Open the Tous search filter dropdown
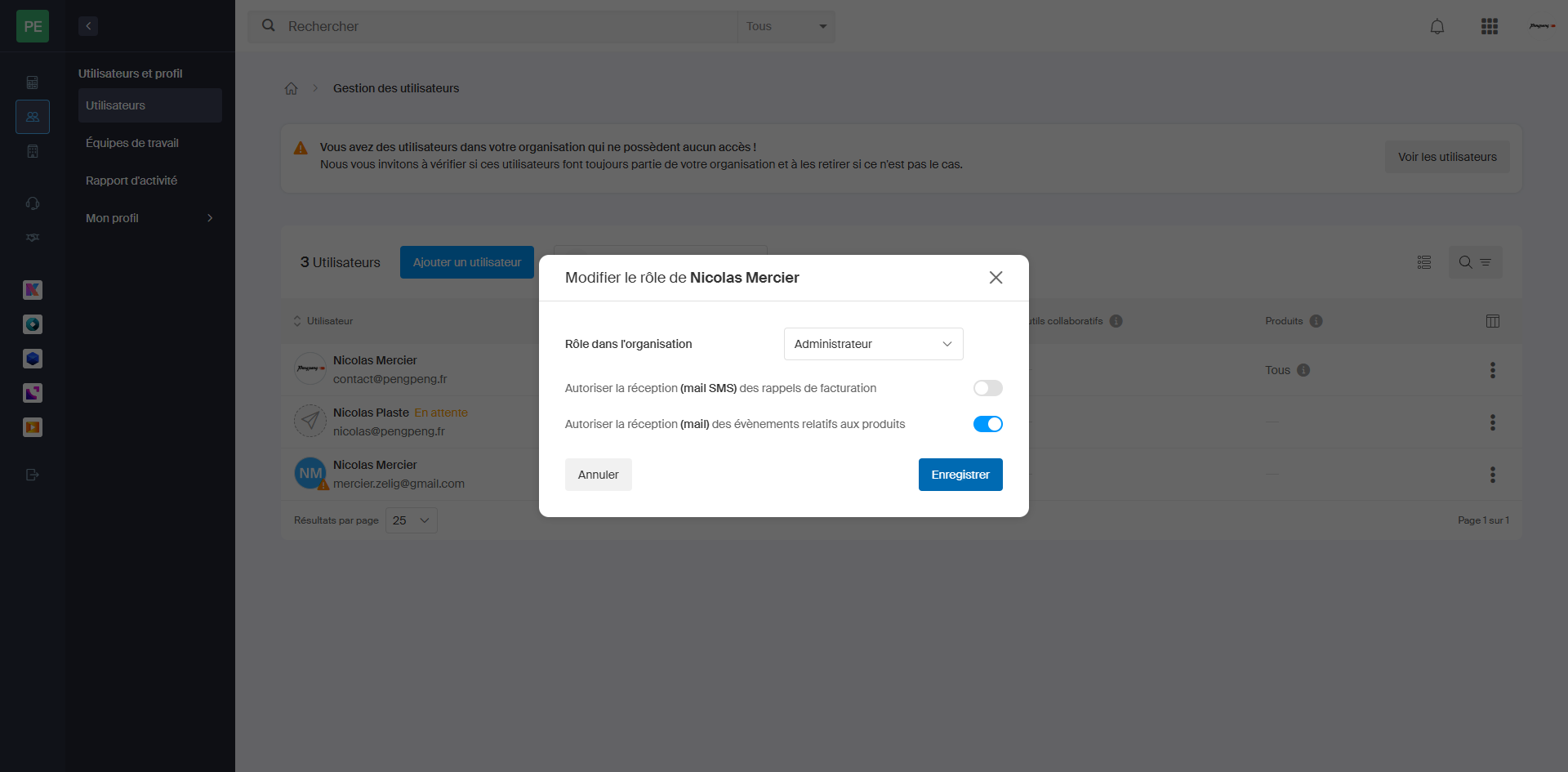This screenshot has height=772, width=1568. (x=786, y=26)
